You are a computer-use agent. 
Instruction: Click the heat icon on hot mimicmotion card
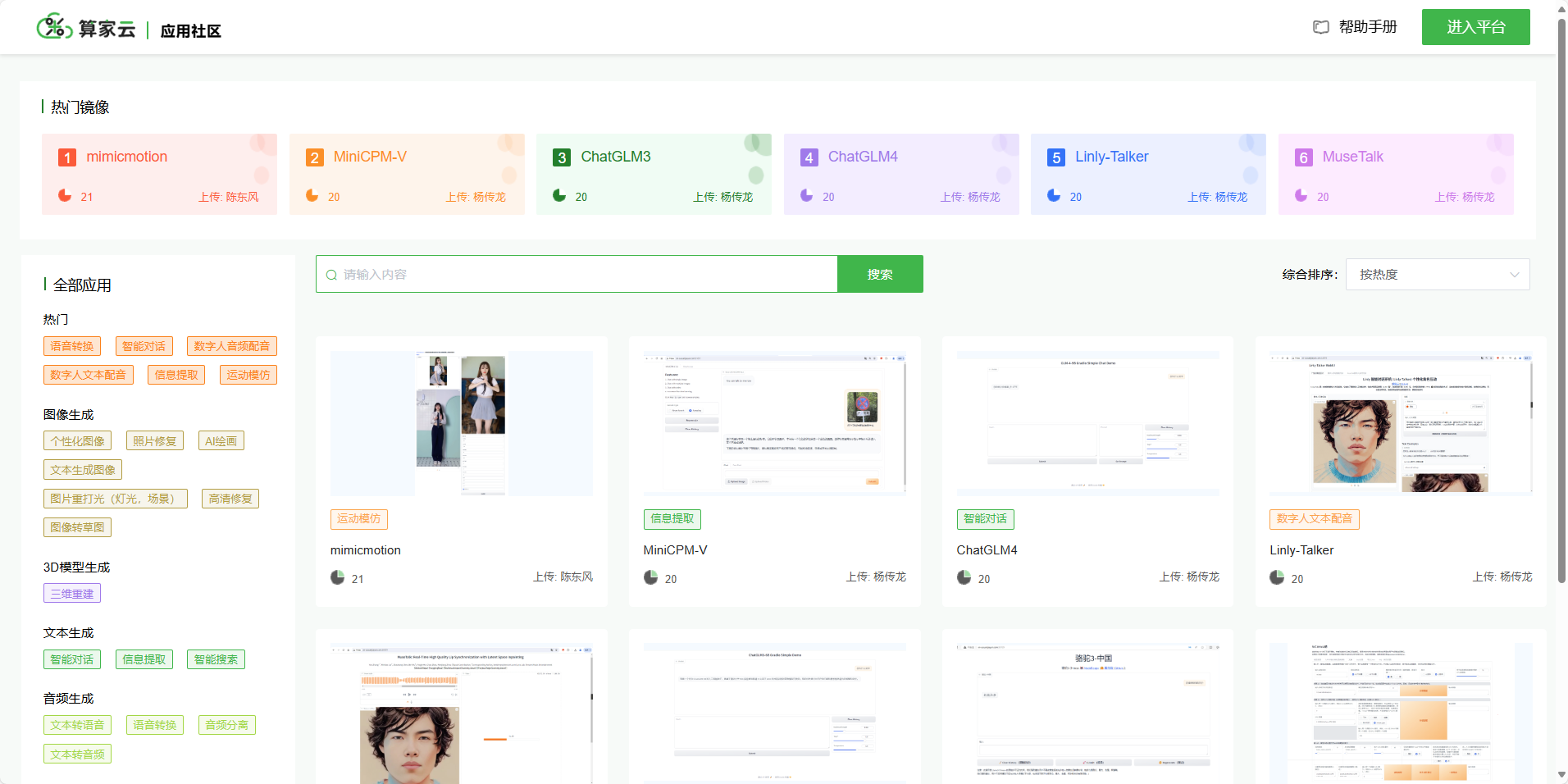pos(65,195)
